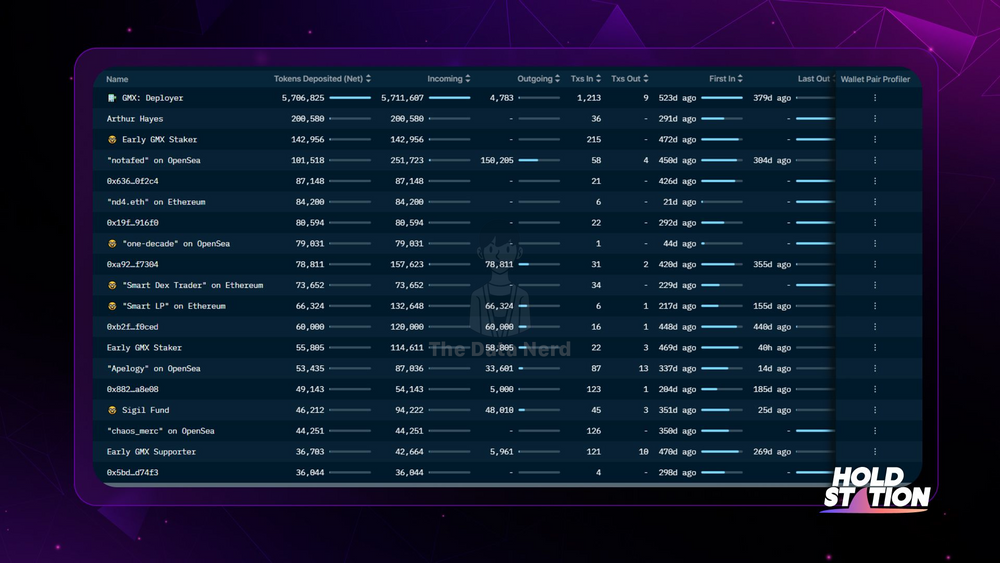Open the Sigil Fund wallet

tap(145, 410)
